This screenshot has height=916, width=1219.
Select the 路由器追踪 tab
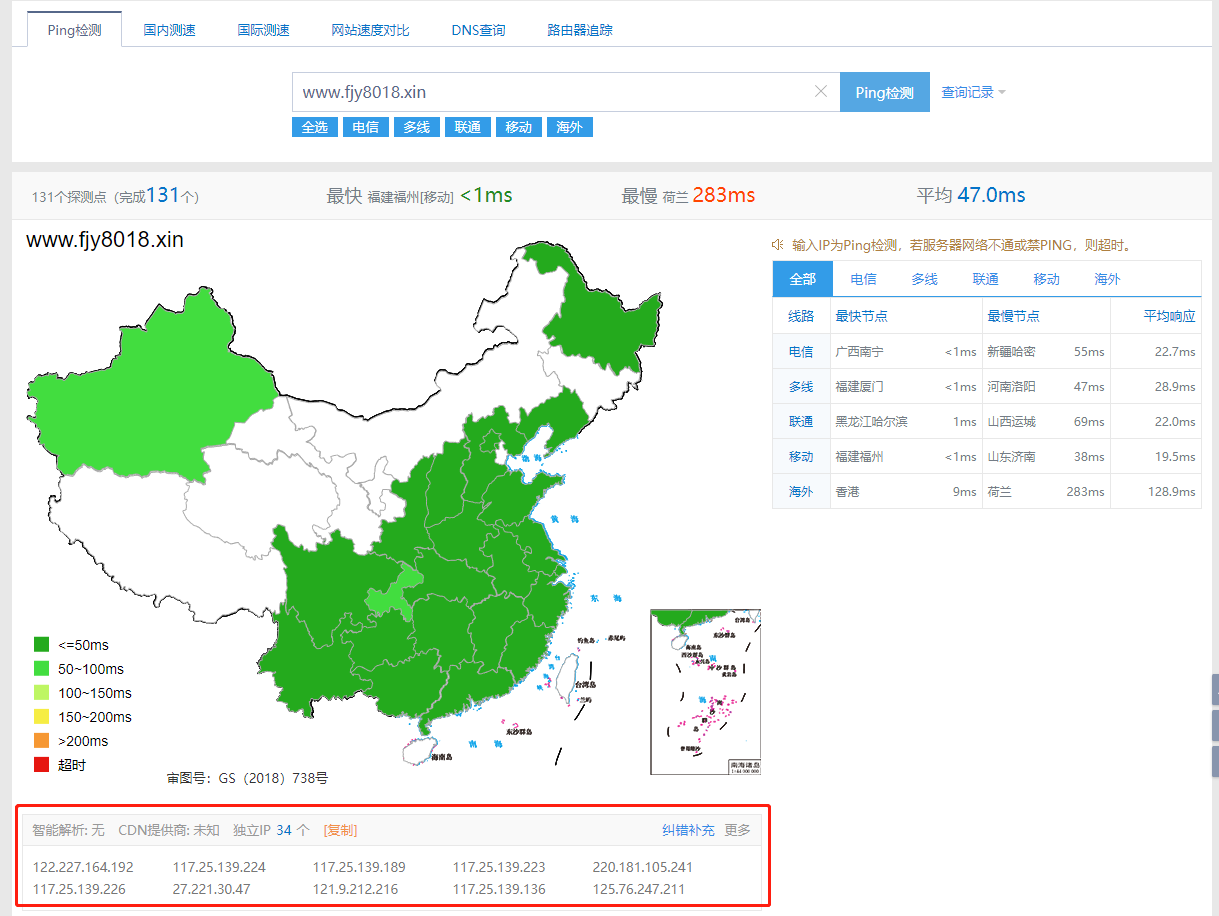point(580,30)
